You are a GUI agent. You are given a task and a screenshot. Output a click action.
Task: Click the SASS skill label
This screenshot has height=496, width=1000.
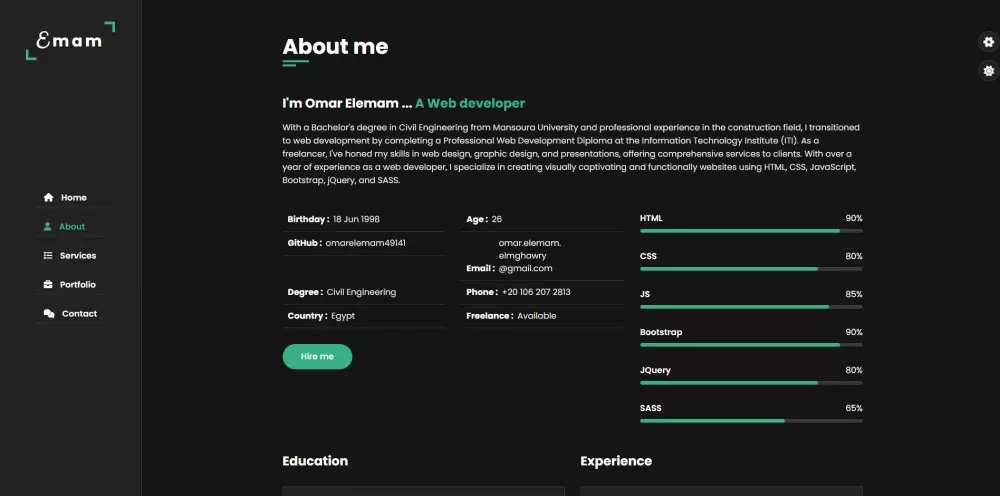[x=651, y=408]
